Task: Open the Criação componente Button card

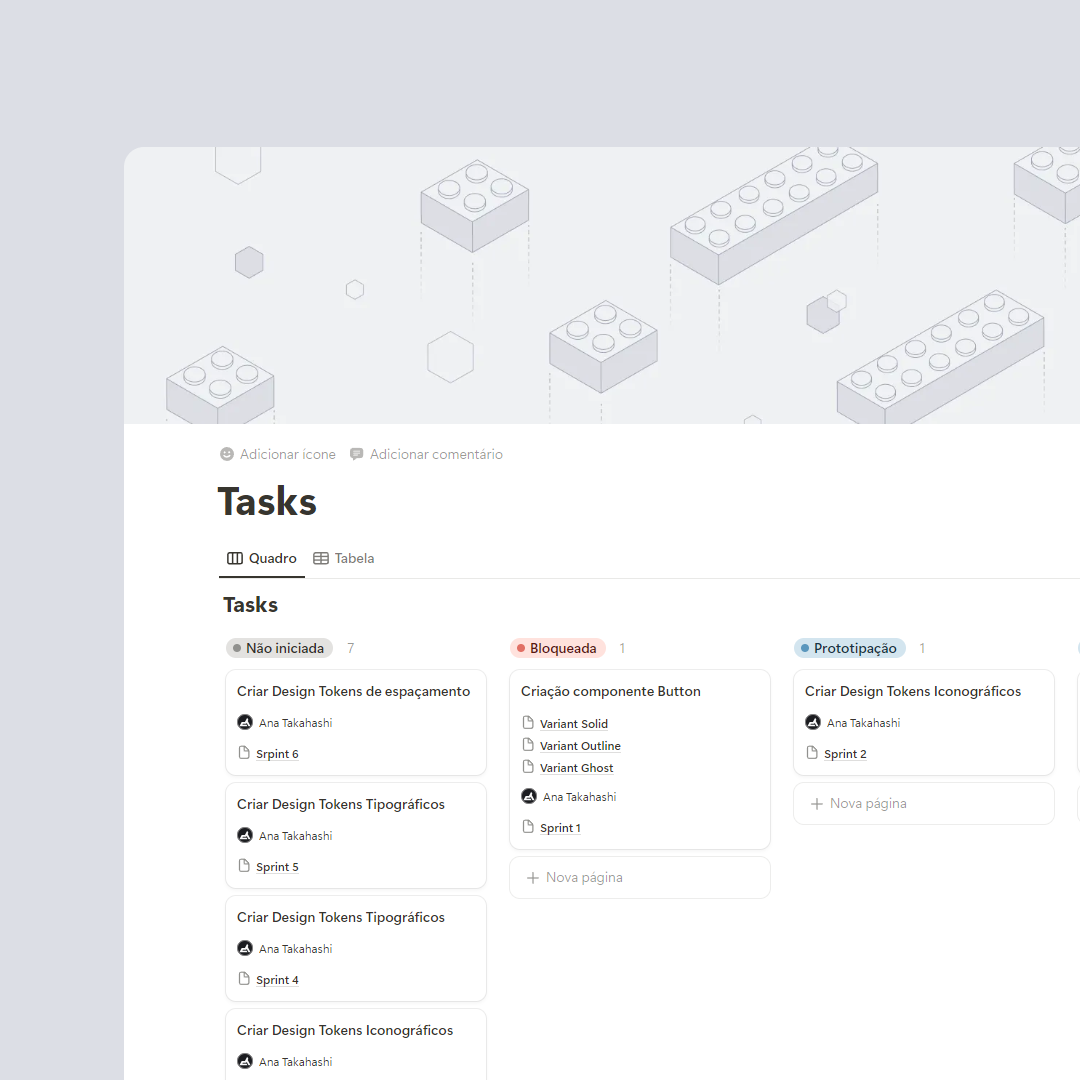Action: click(x=611, y=691)
